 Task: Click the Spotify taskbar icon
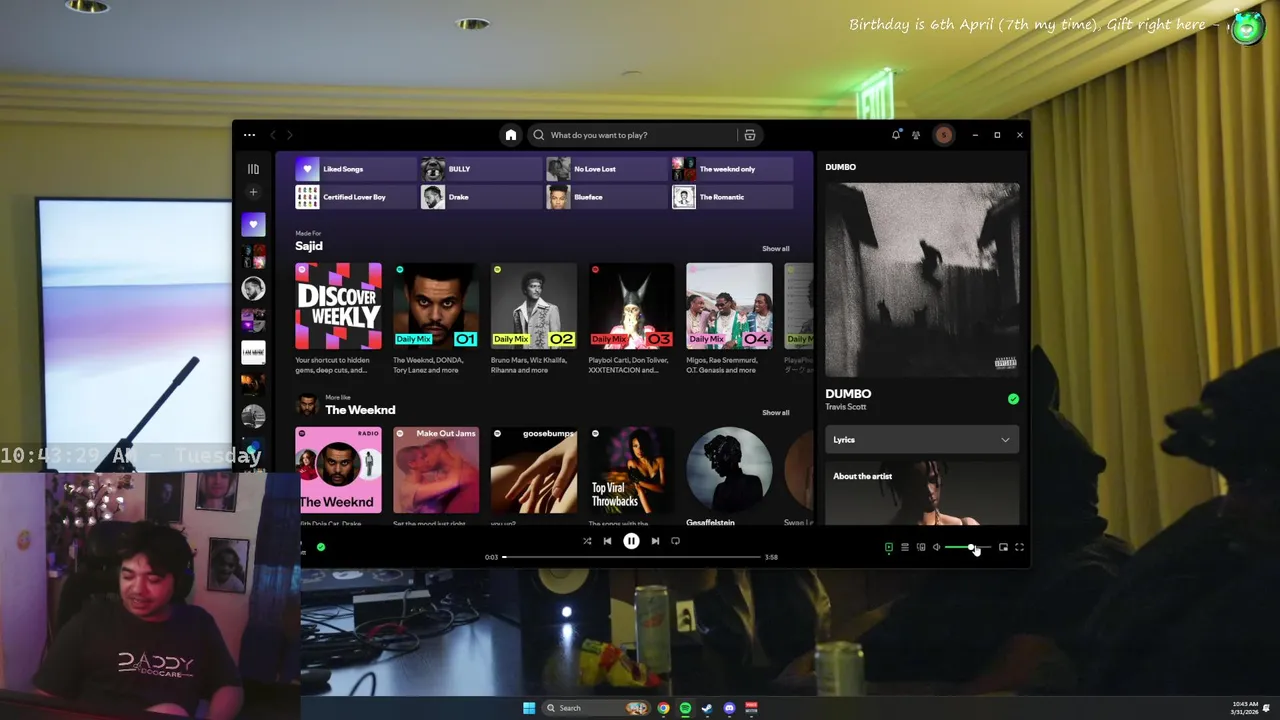pos(685,708)
